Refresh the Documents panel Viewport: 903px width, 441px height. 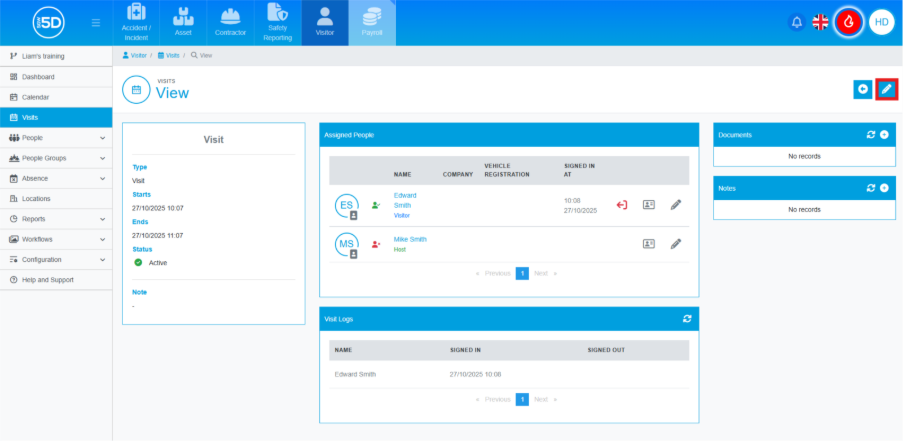click(870, 134)
